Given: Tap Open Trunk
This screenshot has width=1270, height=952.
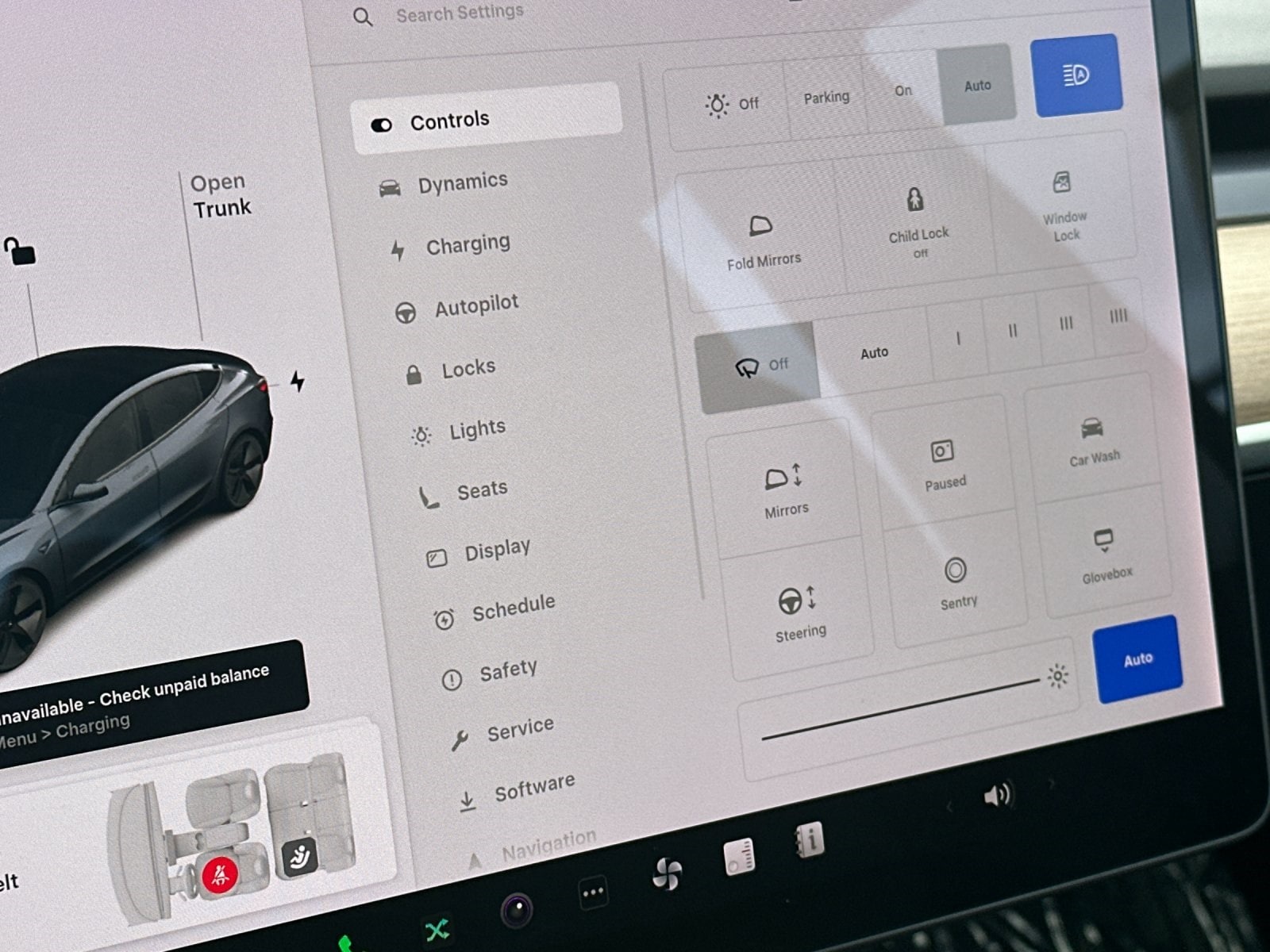Looking at the screenshot, I should click(220, 196).
